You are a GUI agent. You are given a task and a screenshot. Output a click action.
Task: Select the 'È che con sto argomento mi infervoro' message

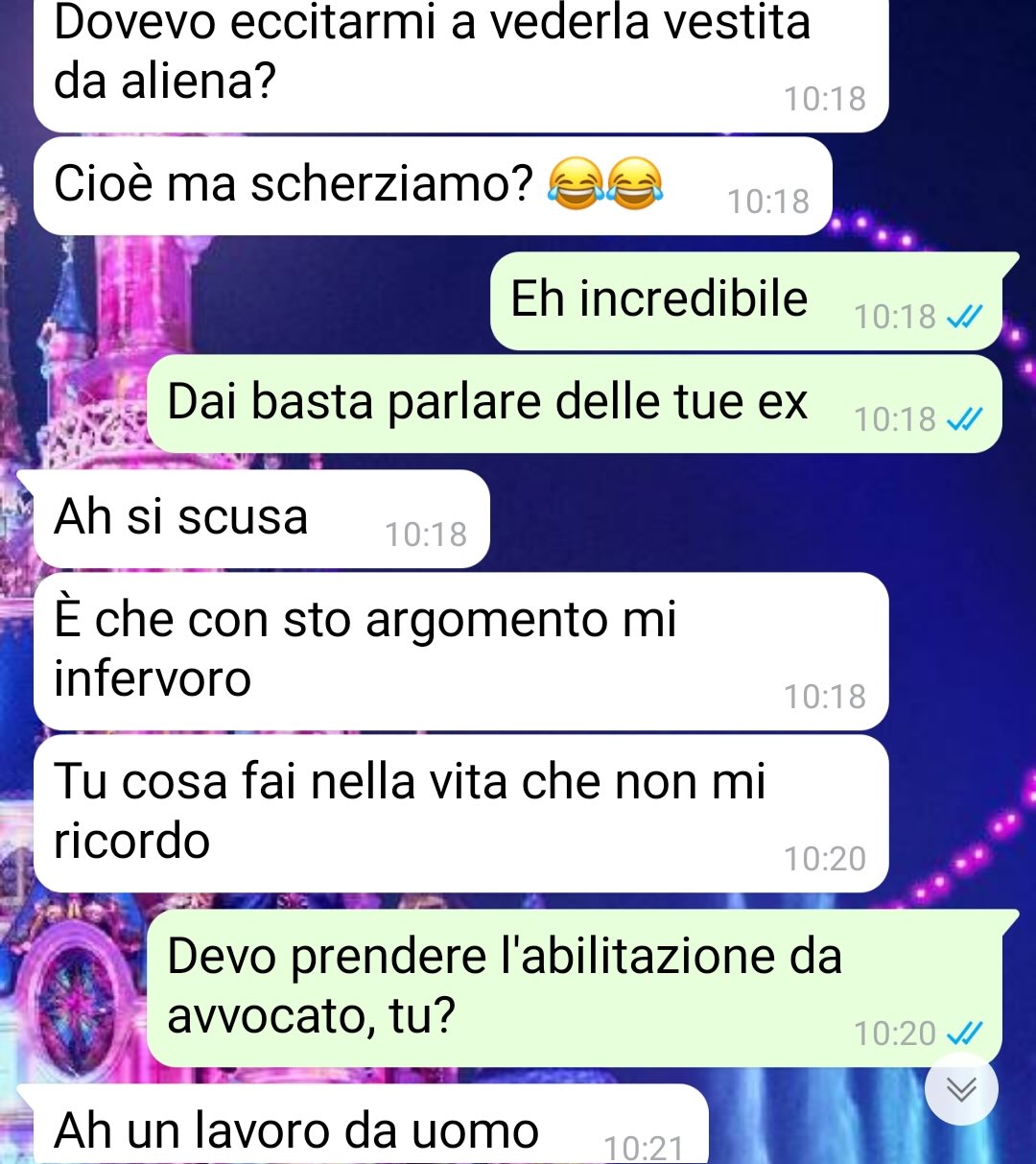click(x=460, y=652)
